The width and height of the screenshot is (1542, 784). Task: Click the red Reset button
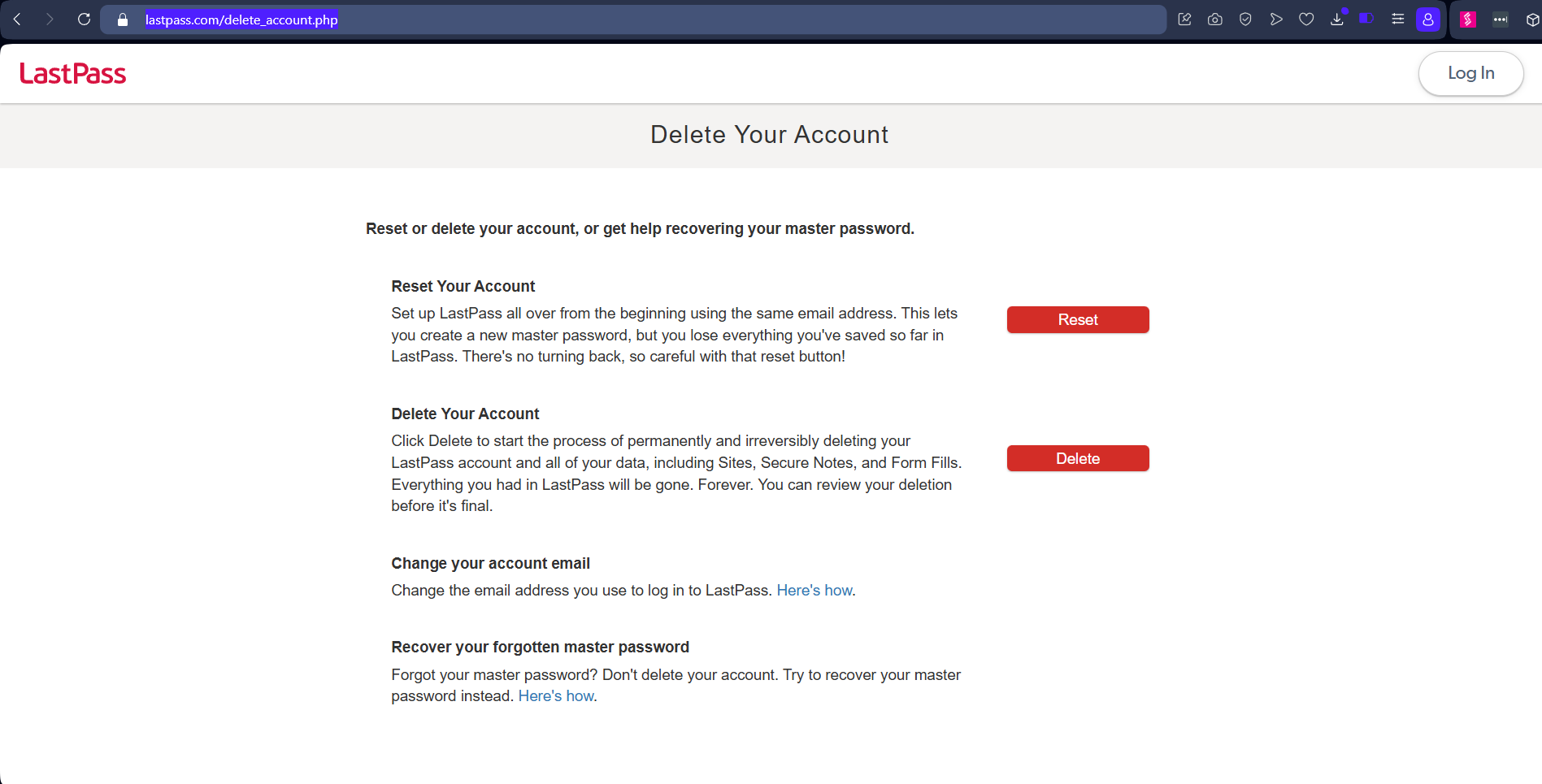coord(1077,320)
